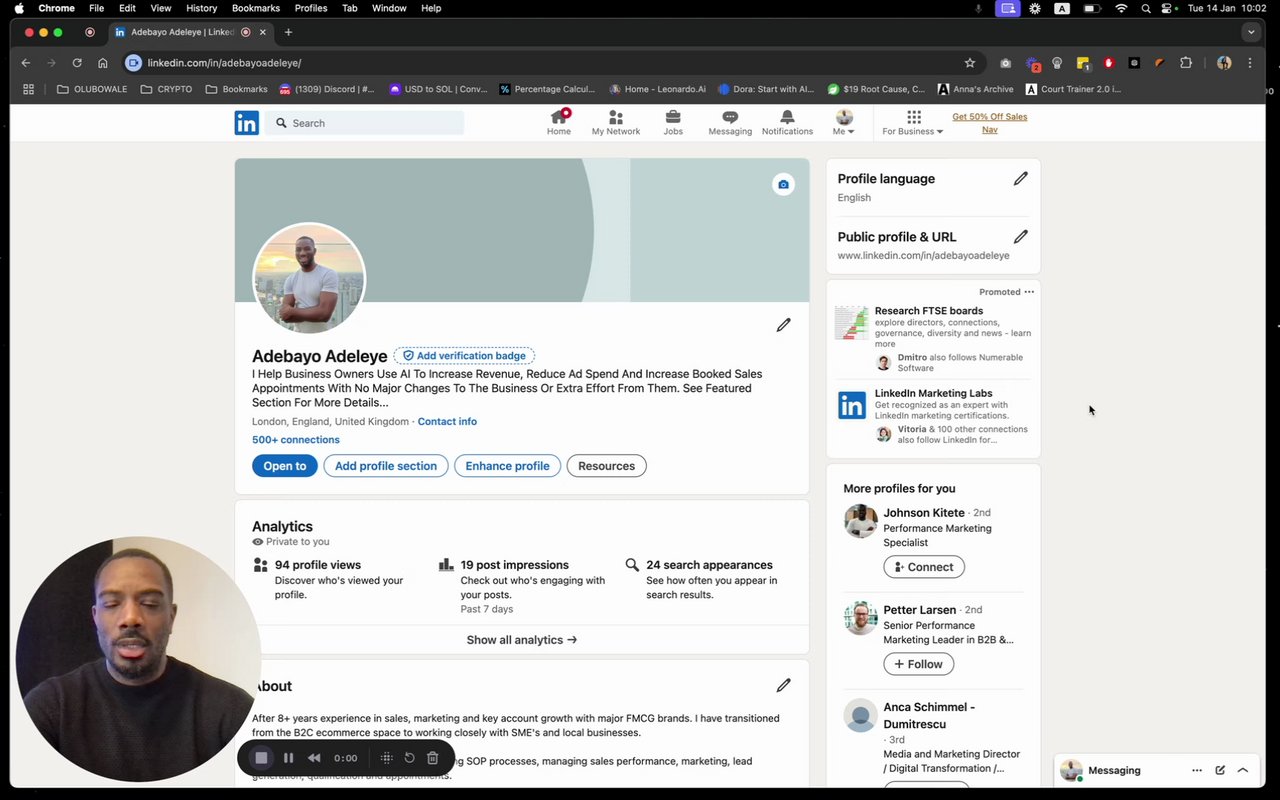Edit the About section with pencil icon
This screenshot has width=1280, height=800.
point(783,685)
